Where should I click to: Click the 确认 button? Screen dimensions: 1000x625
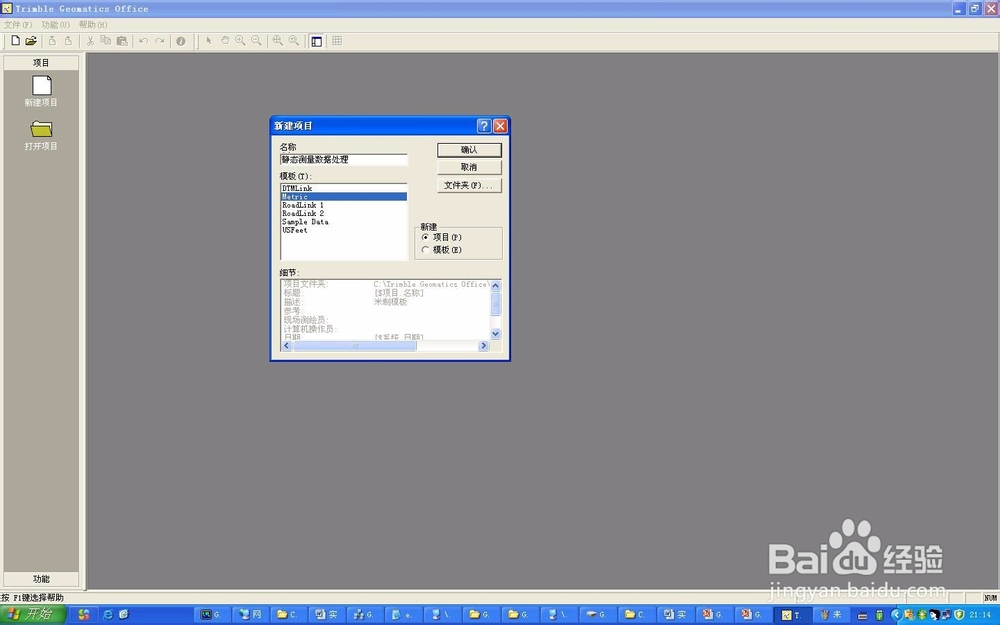tap(469, 150)
